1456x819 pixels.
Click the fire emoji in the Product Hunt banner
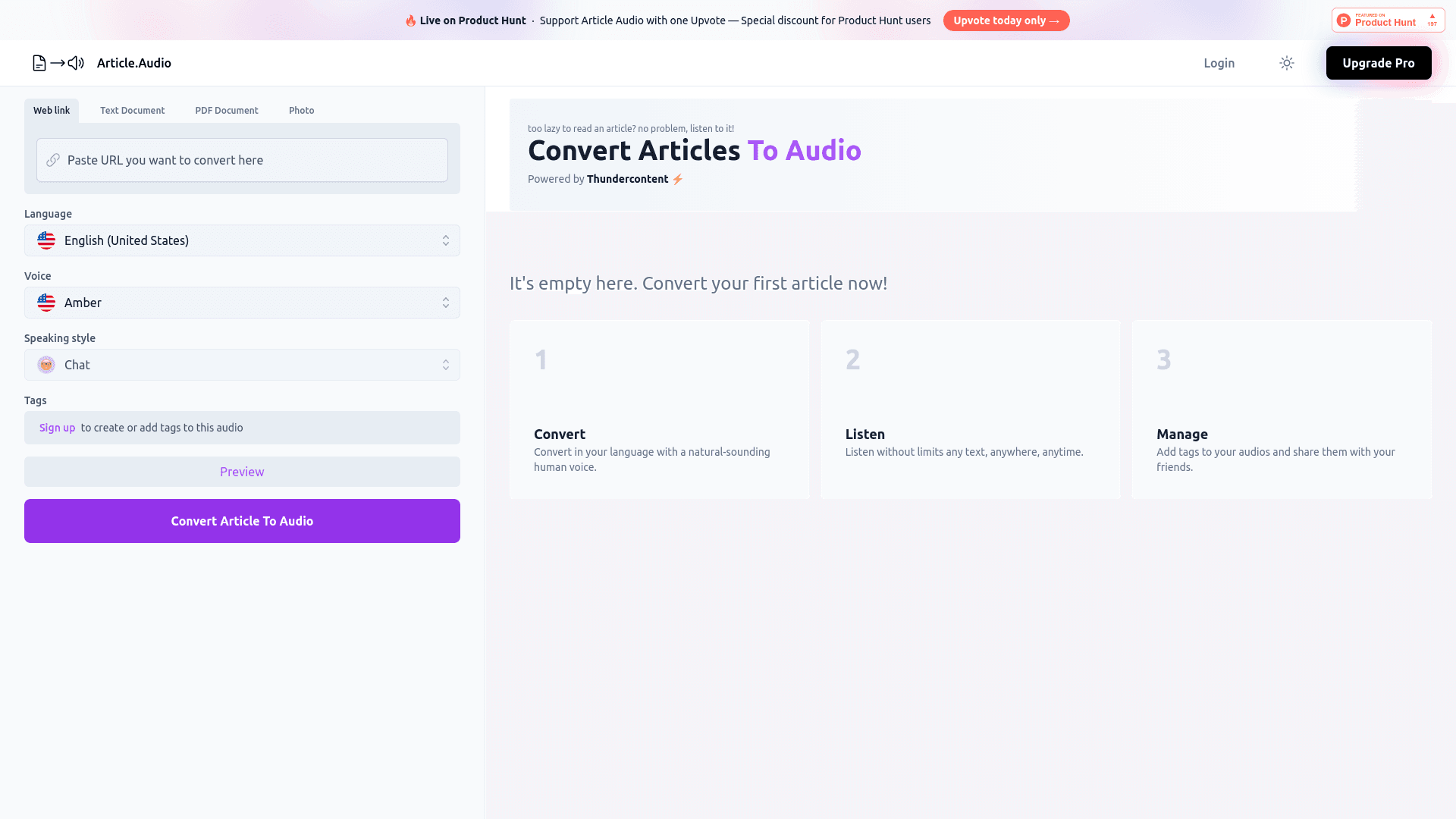pos(409,20)
